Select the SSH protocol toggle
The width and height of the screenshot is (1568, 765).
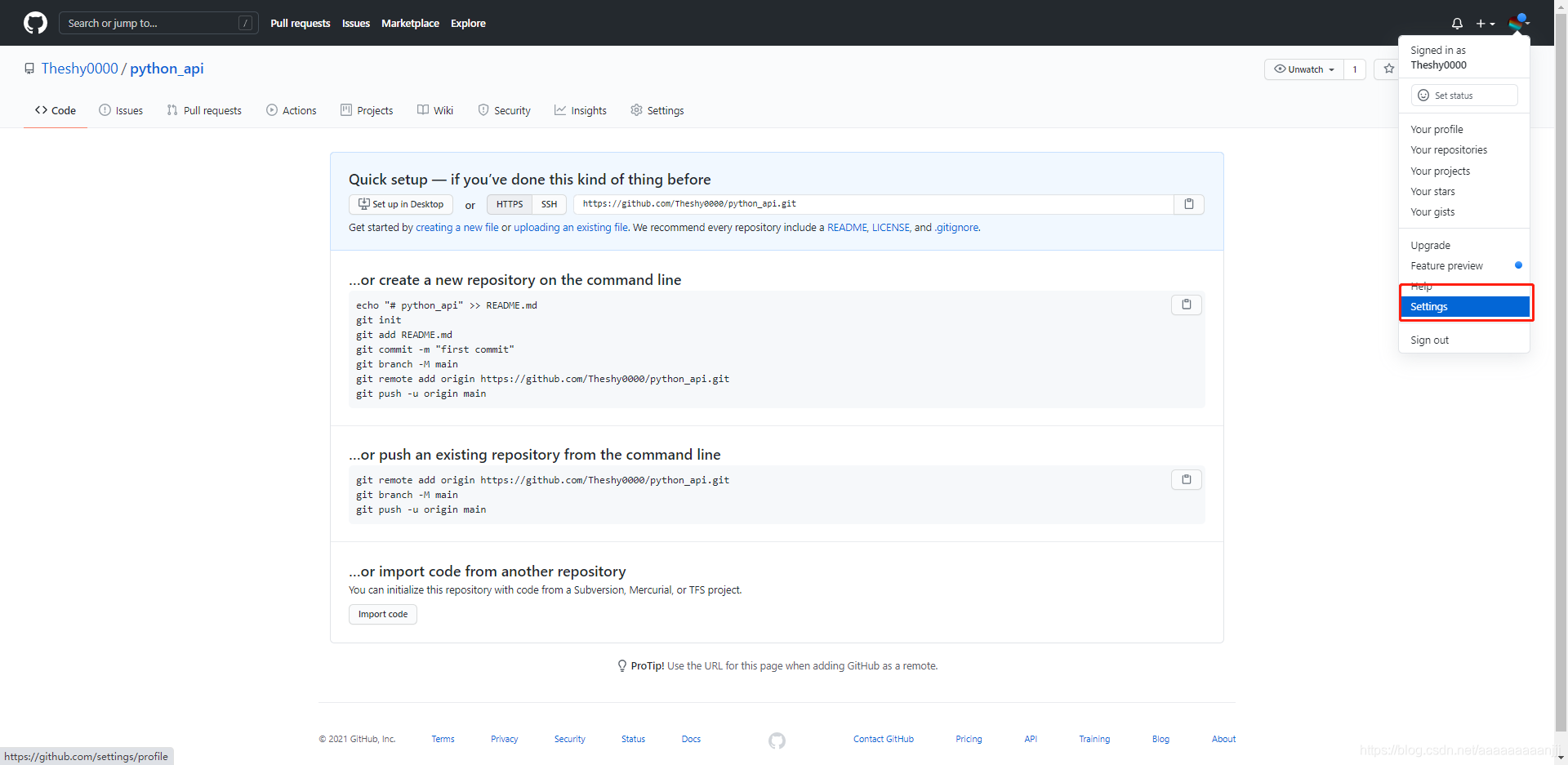coord(550,204)
